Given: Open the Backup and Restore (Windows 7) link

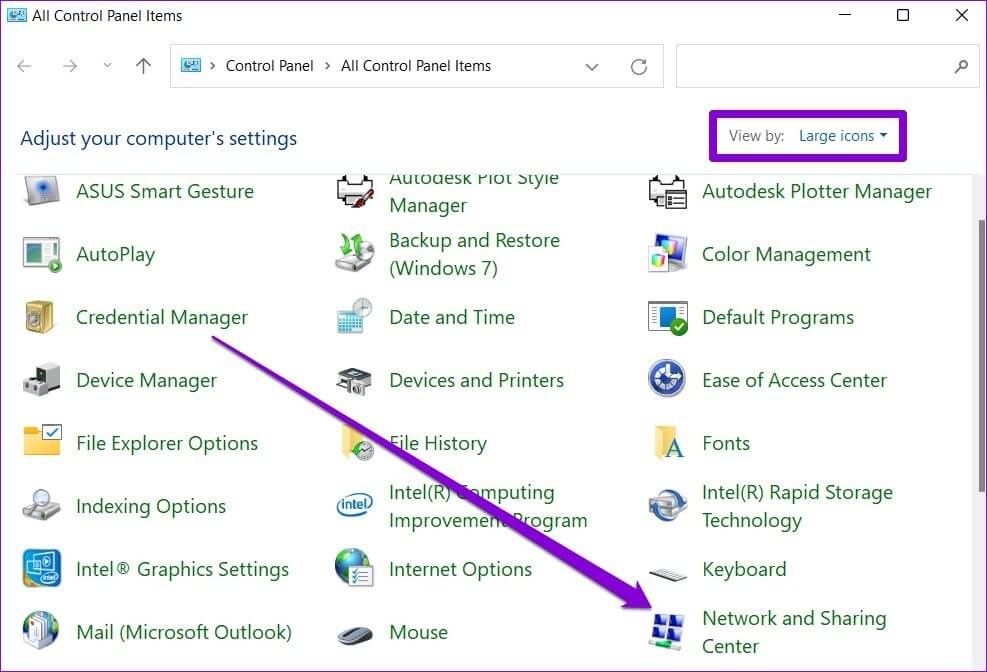Looking at the screenshot, I should (x=474, y=254).
